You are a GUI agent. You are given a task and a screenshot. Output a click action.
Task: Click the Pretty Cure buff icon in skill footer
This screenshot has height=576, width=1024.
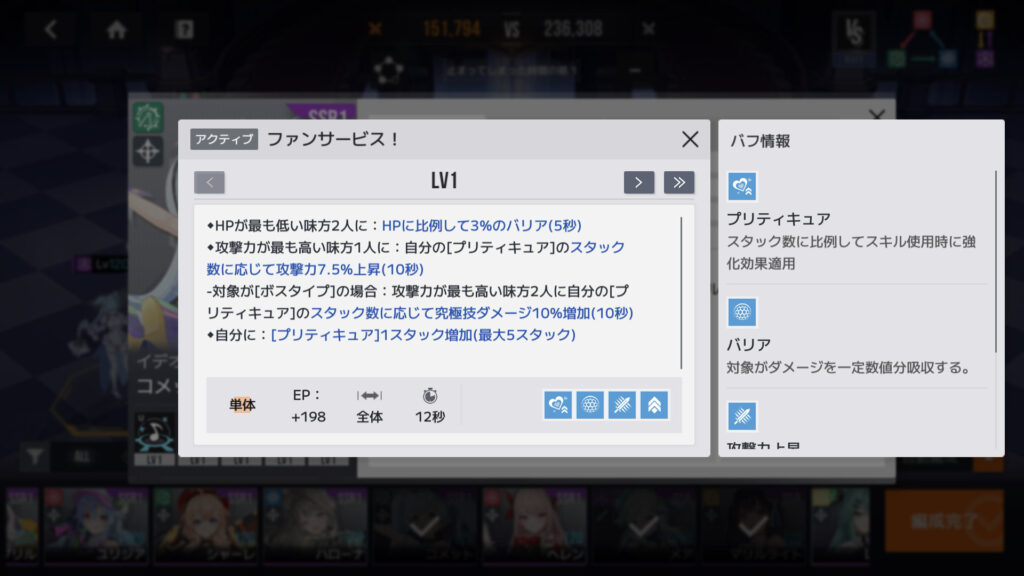point(558,405)
